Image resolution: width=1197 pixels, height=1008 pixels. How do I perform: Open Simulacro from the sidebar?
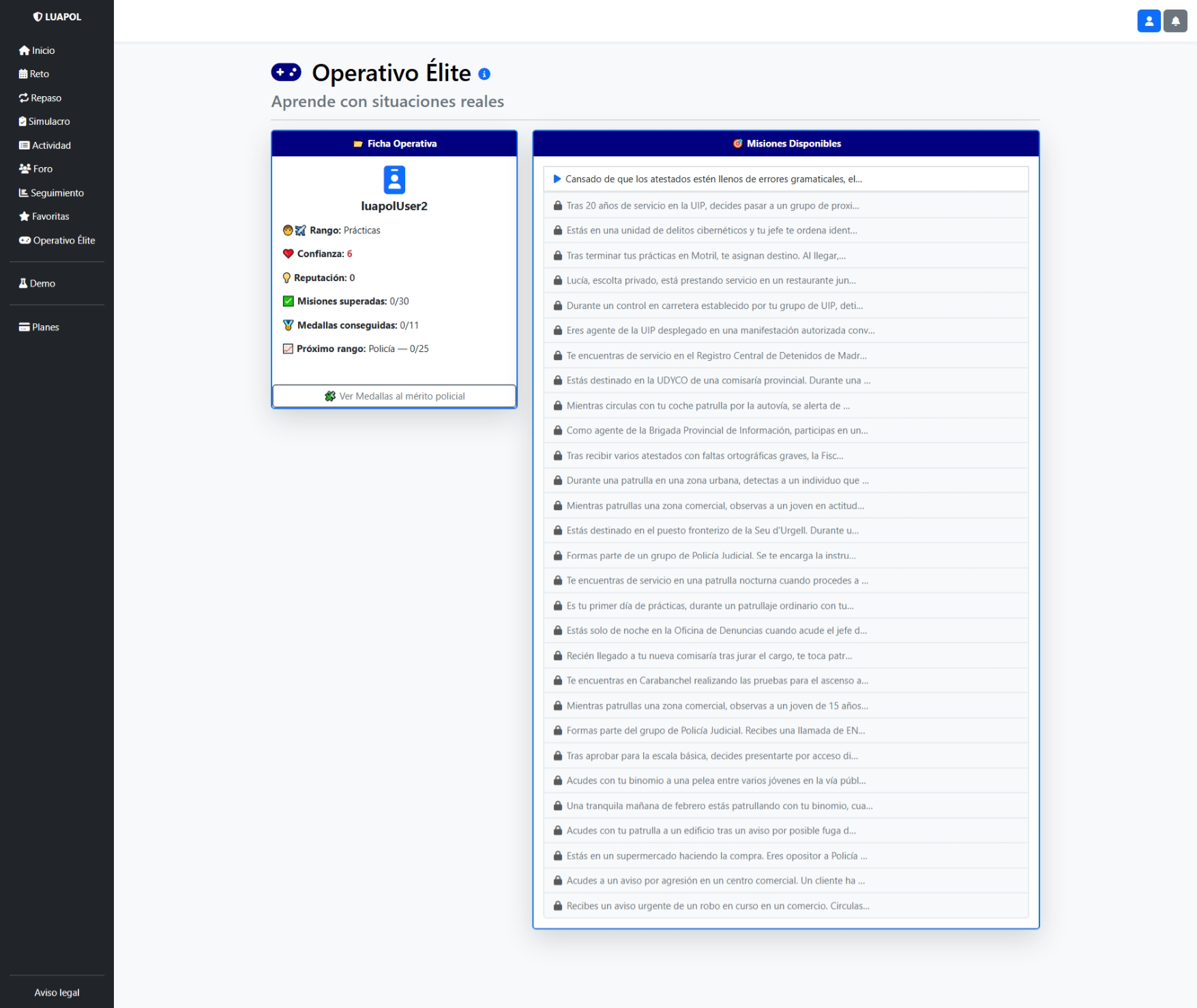[44, 121]
